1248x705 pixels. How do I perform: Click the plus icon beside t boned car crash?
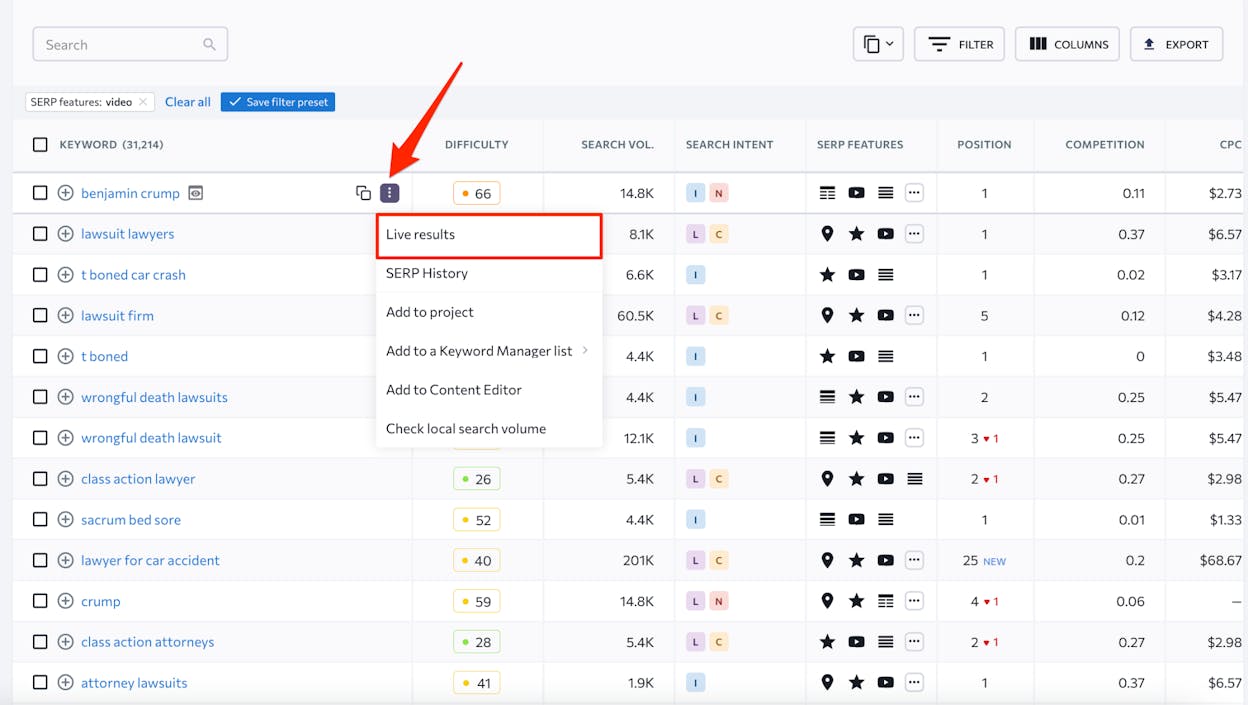click(x=65, y=275)
